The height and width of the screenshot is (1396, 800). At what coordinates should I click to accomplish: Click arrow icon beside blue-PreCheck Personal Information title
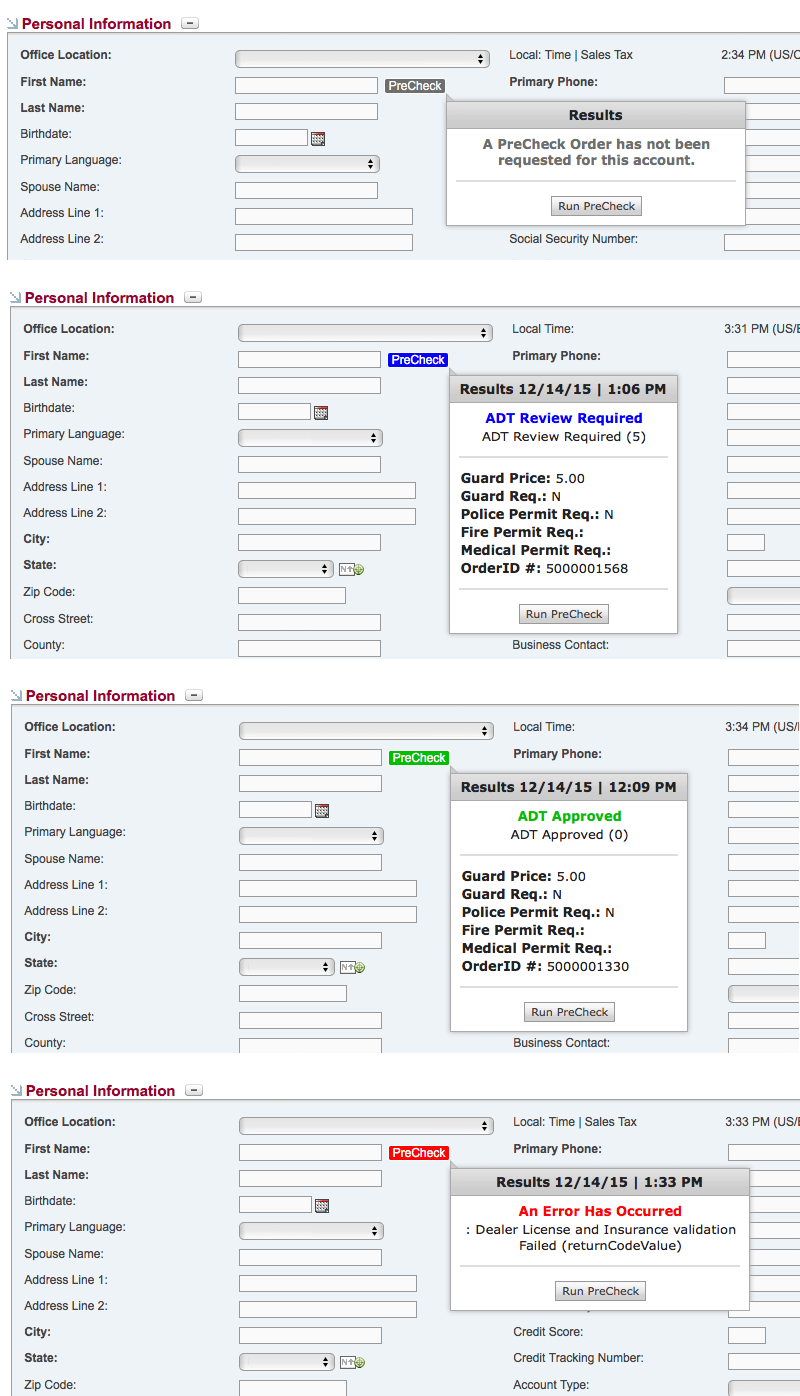coord(15,298)
